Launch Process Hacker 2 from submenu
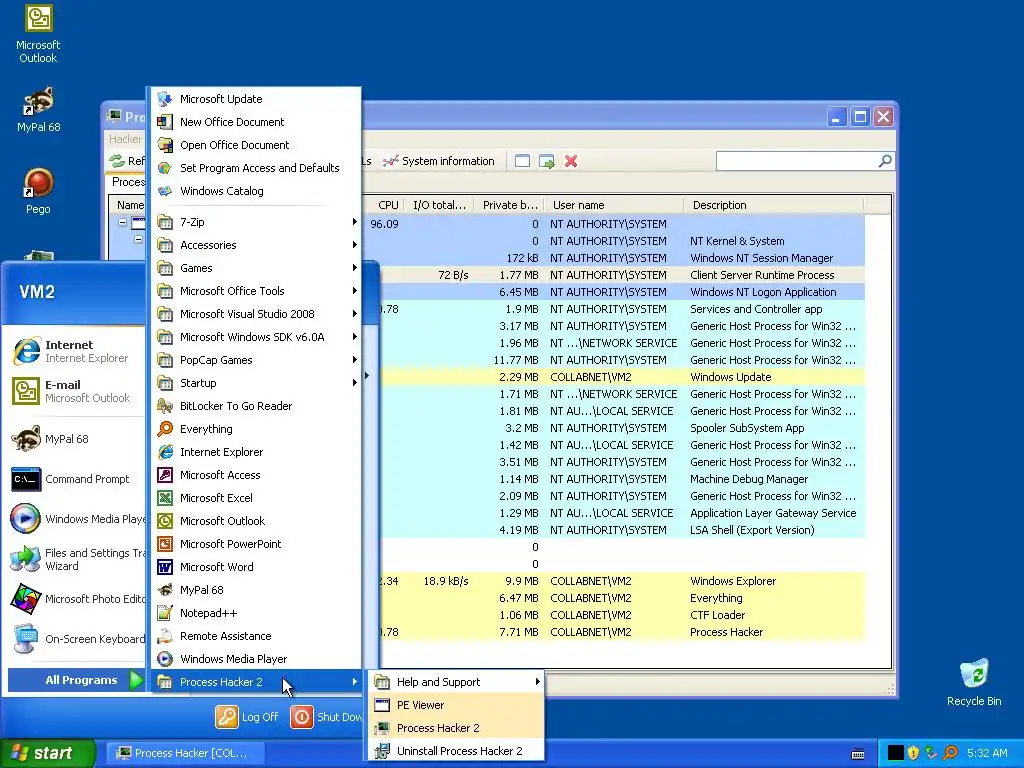This screenshot has width=1024, height=768. coord(456,728)
